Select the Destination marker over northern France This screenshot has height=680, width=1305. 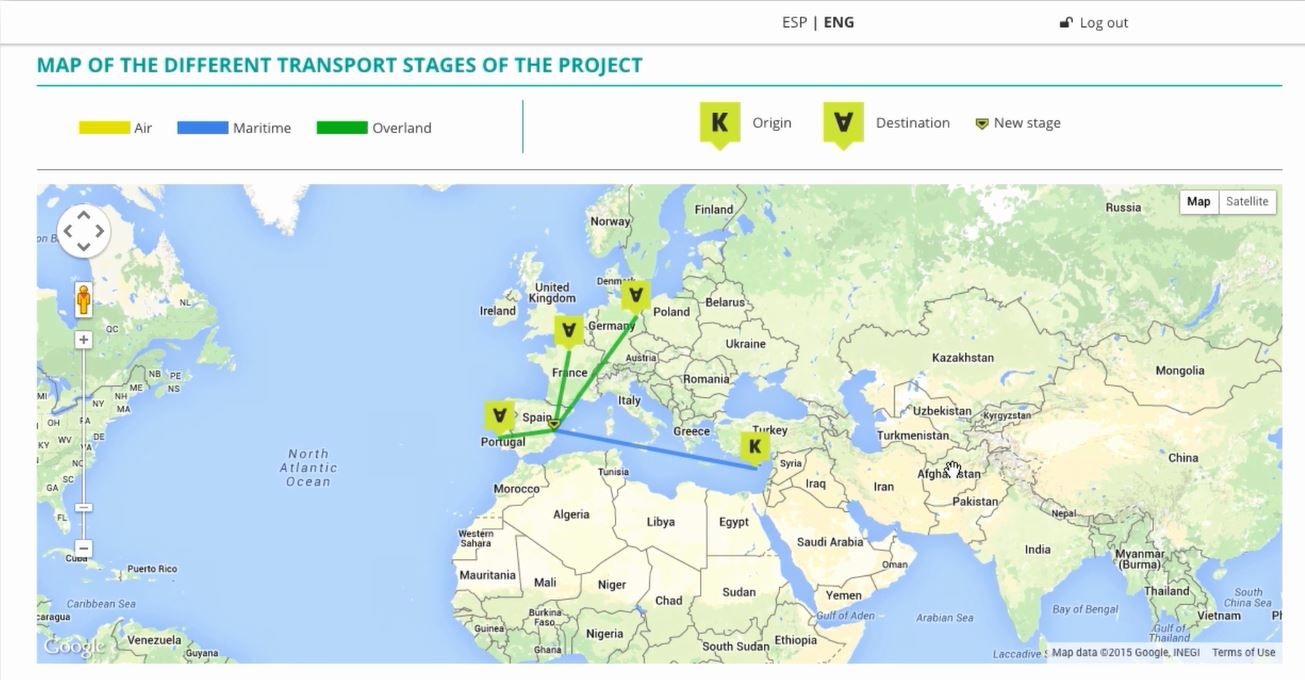coord(569,331)
